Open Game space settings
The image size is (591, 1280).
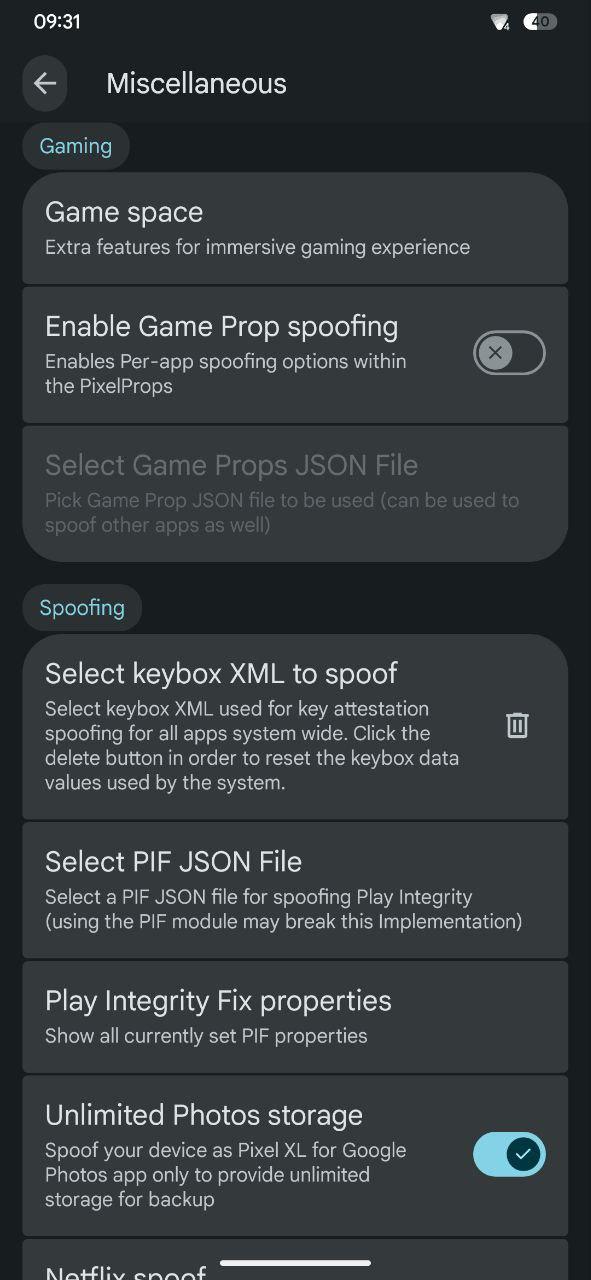click(295, 228)
